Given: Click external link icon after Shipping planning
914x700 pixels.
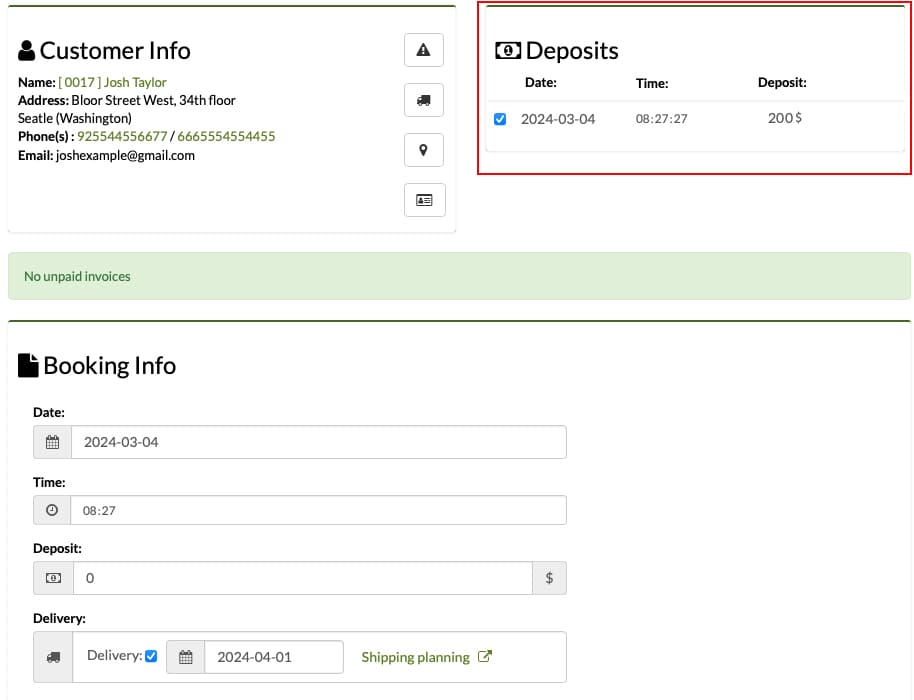Looking at the screenshot, I should [484, 656].
